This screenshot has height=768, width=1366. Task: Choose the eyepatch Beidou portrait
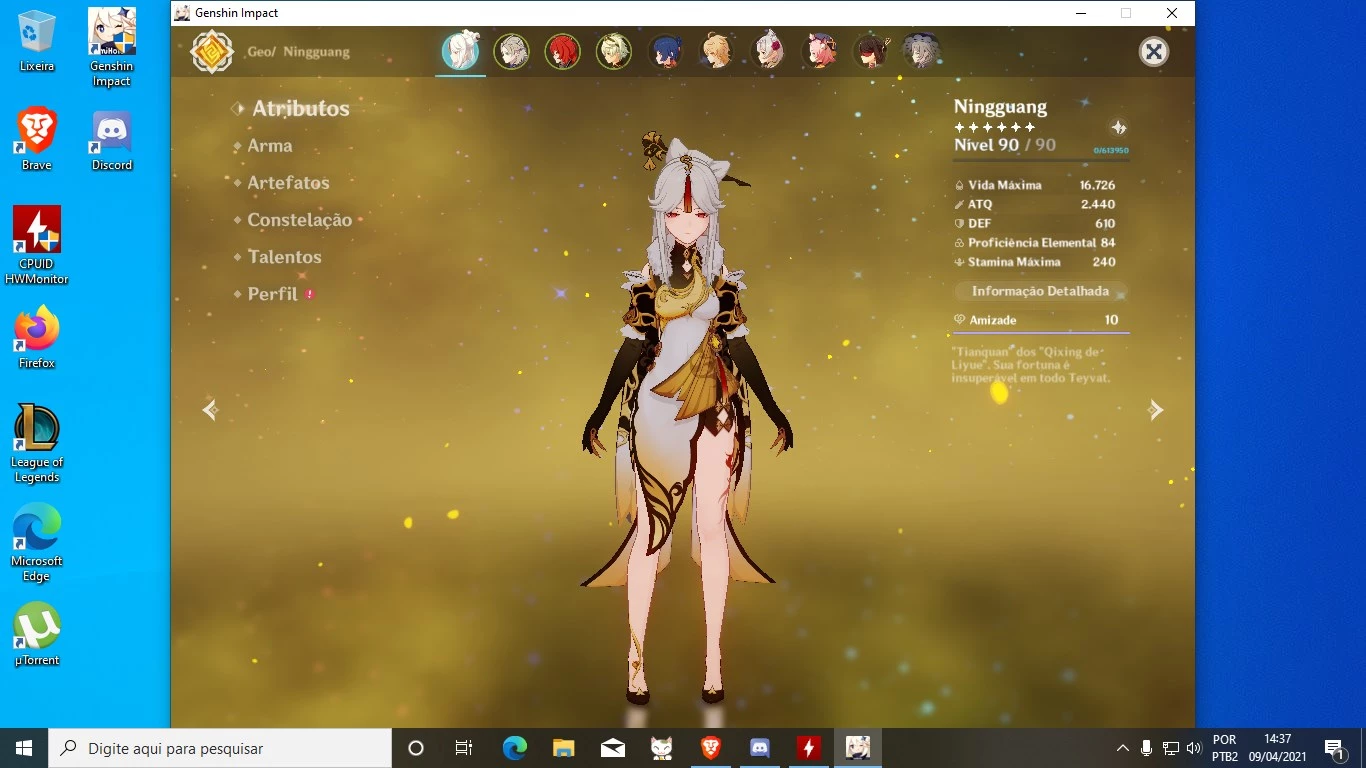871,51
